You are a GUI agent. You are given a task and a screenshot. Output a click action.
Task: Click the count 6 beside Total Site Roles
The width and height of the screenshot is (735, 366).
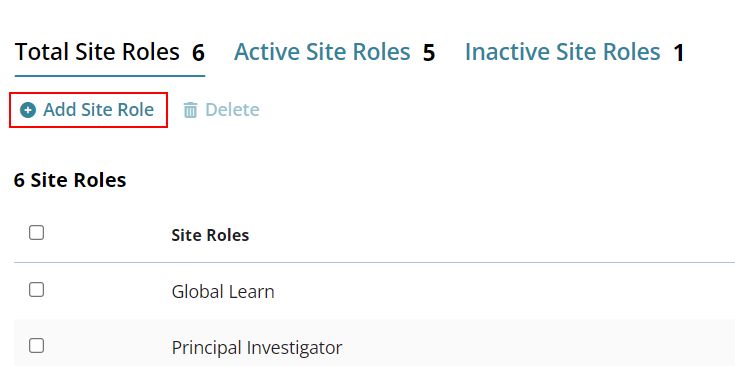(198, 53)
